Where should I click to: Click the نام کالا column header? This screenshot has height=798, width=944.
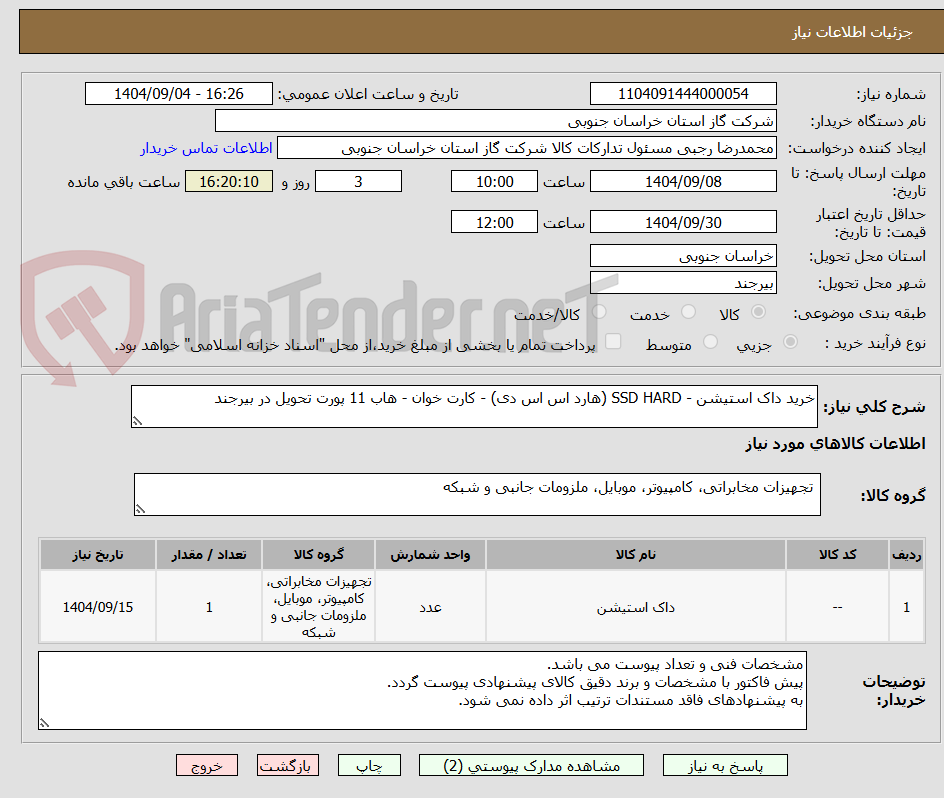(636, 555)
